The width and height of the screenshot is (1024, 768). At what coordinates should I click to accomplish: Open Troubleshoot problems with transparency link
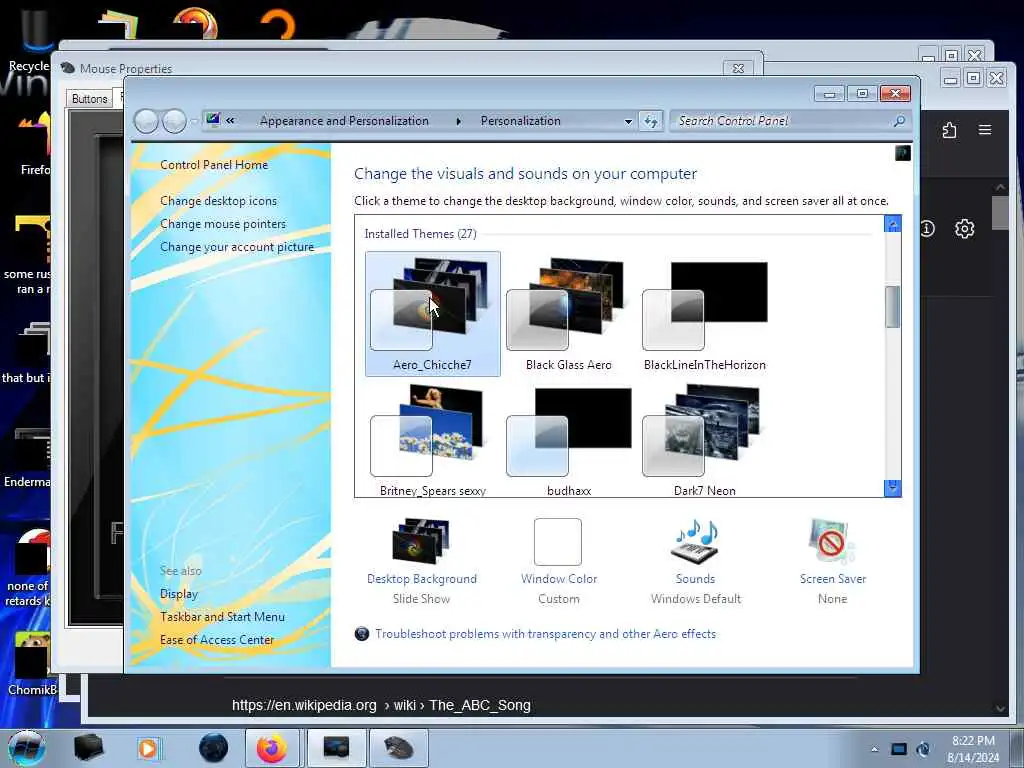[545, 633]
